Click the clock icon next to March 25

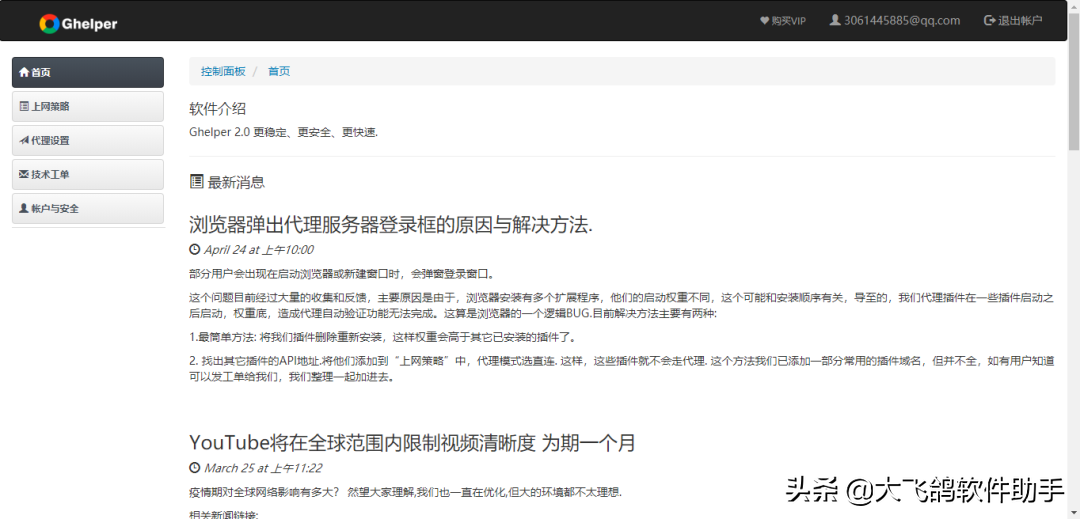pos(195,468)
